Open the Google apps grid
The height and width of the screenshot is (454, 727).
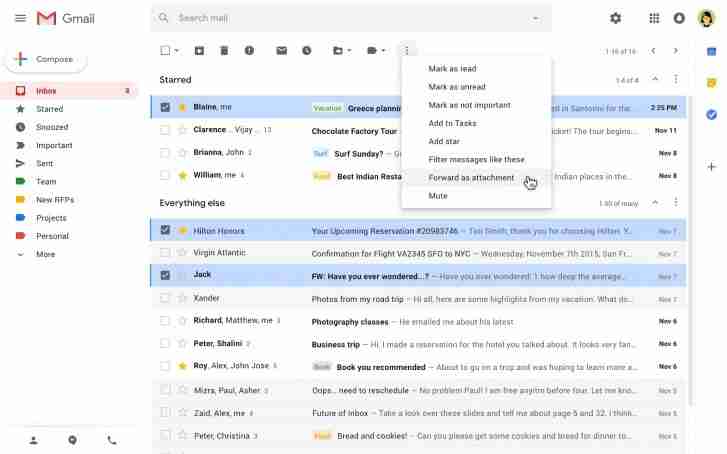coord(654,19)
